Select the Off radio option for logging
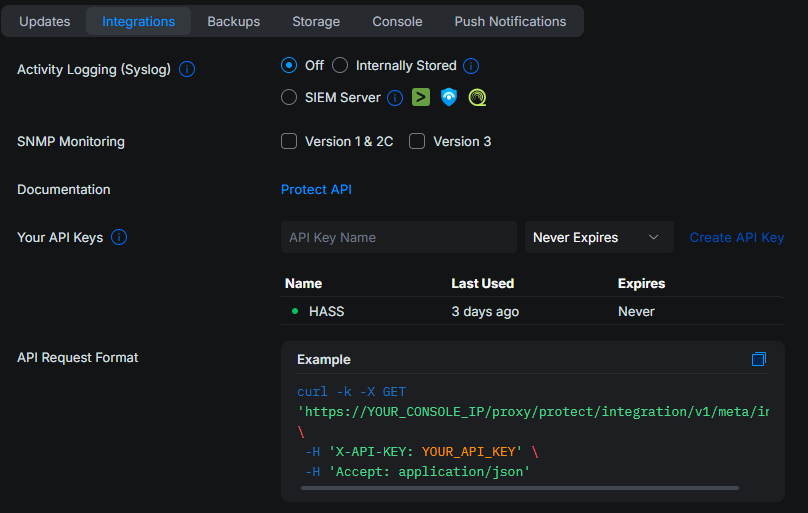This screenshot has height=513, width=808. point(289,66)
